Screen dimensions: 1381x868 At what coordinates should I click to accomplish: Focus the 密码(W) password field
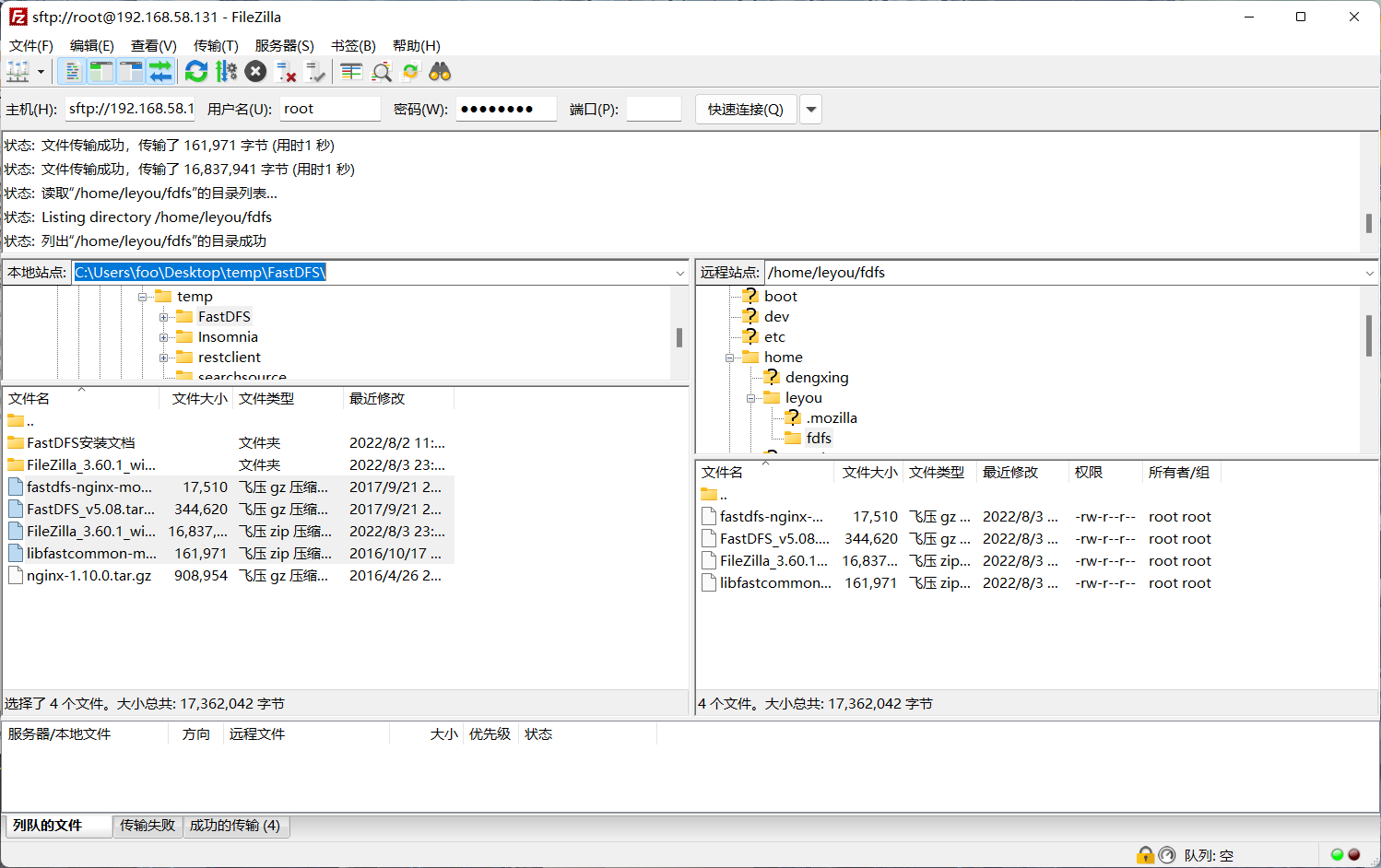[506, 109]
